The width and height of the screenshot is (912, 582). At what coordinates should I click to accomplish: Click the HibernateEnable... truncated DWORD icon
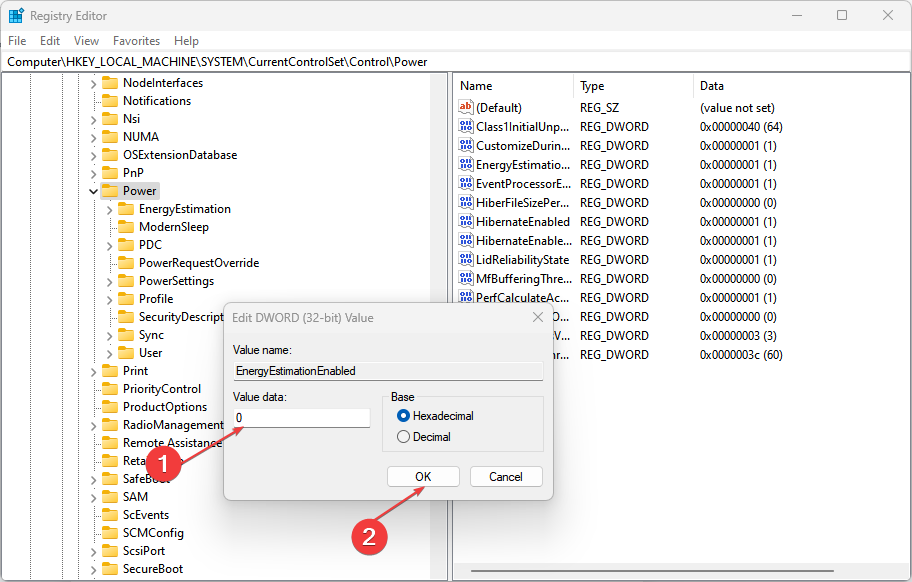point(466,240)
